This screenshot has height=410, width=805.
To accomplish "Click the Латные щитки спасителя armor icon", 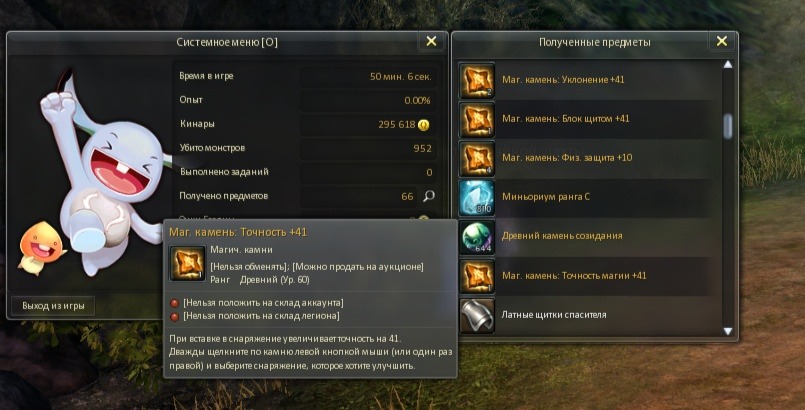I will pyautogui.click(x=476, y=315).
